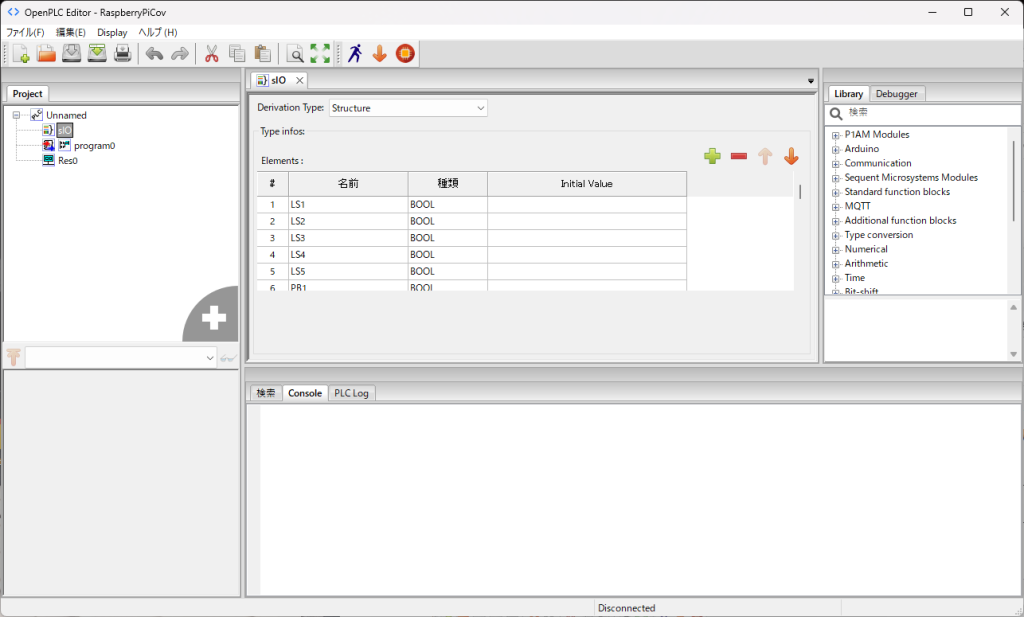This screenshot has width=1024, height=617.
Task: Switch to the PLC Log tab
Action: point(351,393)
